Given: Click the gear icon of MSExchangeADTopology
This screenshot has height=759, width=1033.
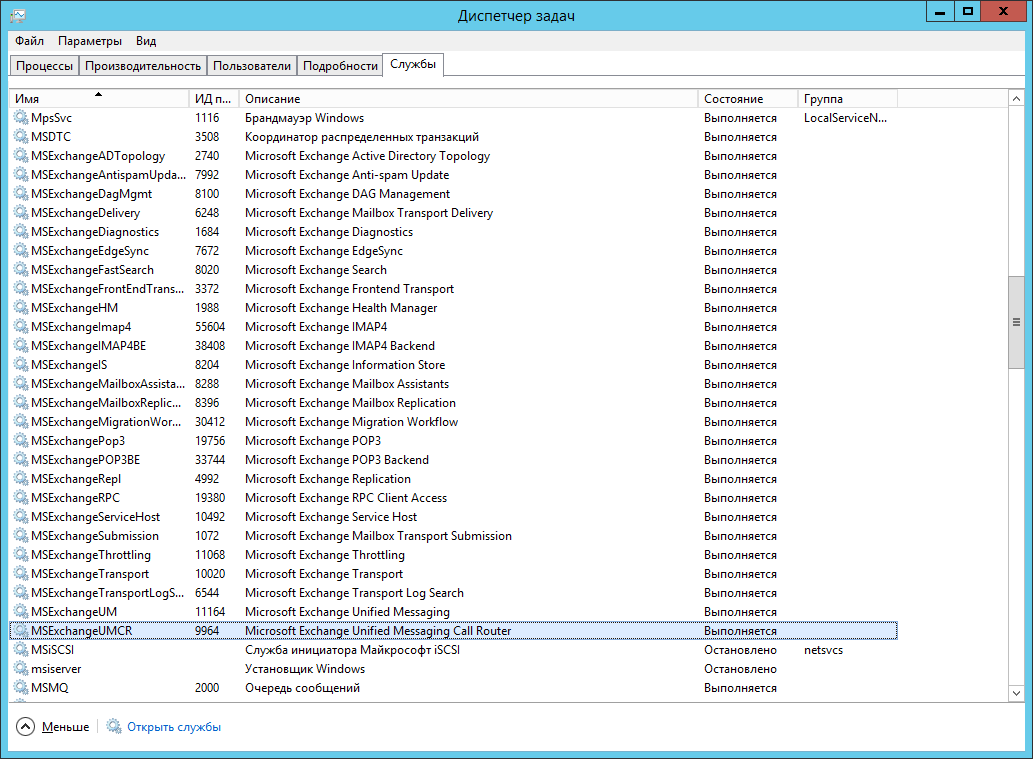Looking at the screenshot, I should [21, 156].
